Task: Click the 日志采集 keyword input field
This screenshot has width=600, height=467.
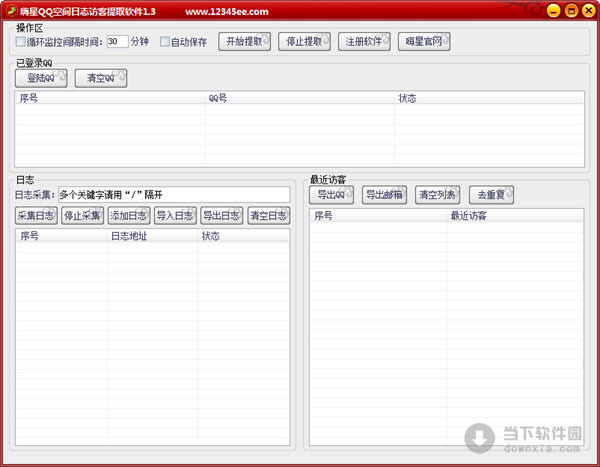Action: 174,195
